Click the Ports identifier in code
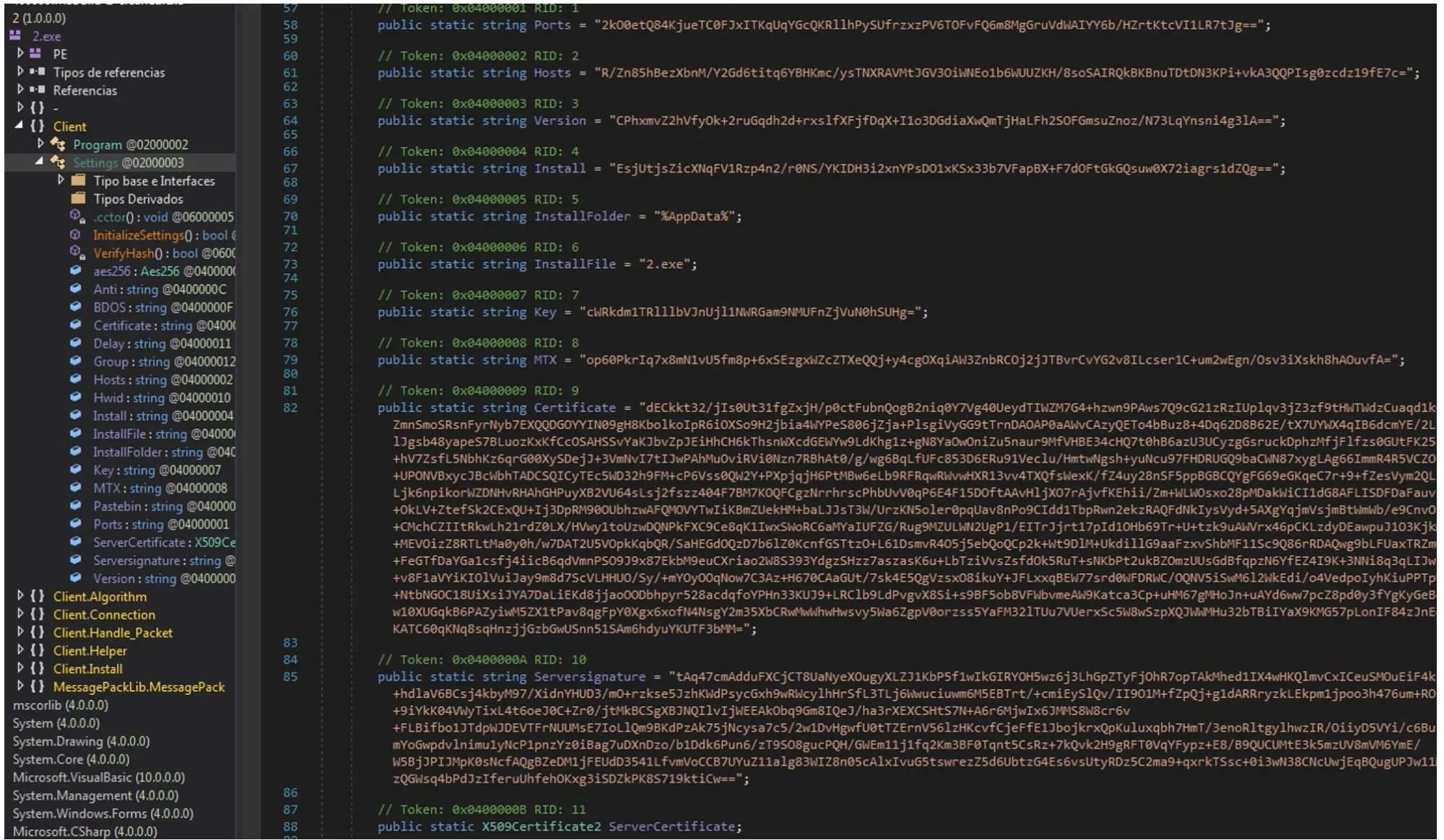Image resolution: width=1444 pixels, height=840 pixels. (552, 25)
